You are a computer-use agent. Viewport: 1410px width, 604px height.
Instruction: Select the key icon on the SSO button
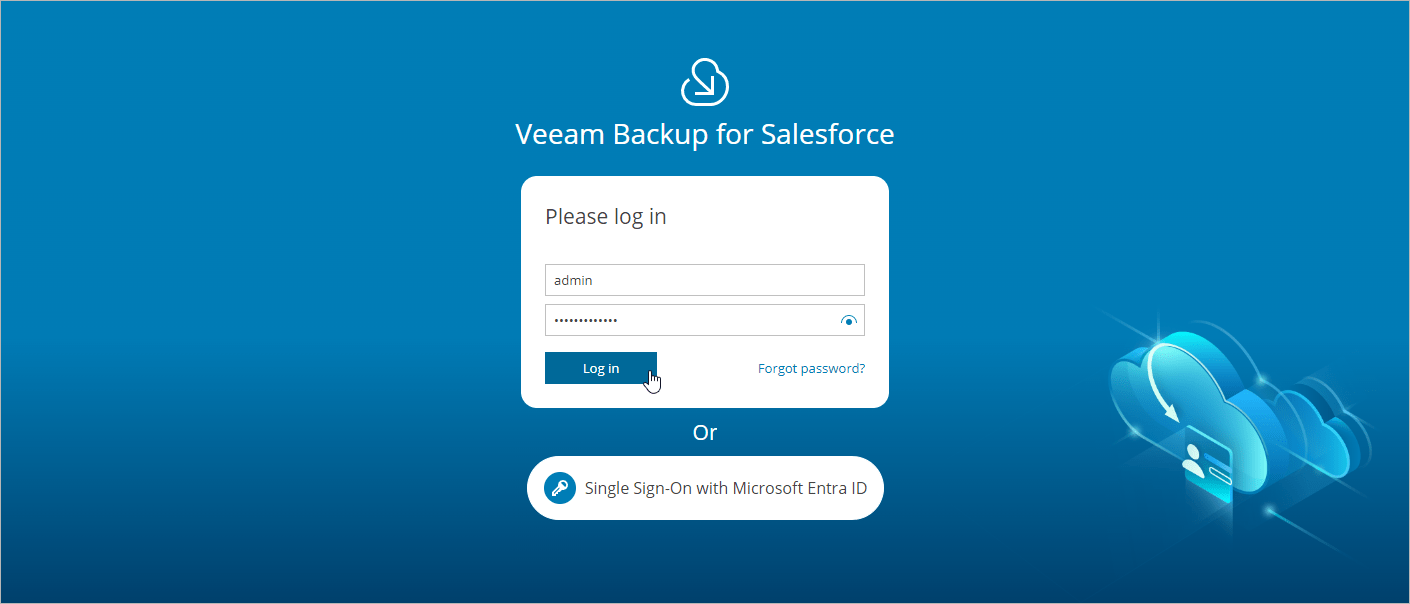560,488
